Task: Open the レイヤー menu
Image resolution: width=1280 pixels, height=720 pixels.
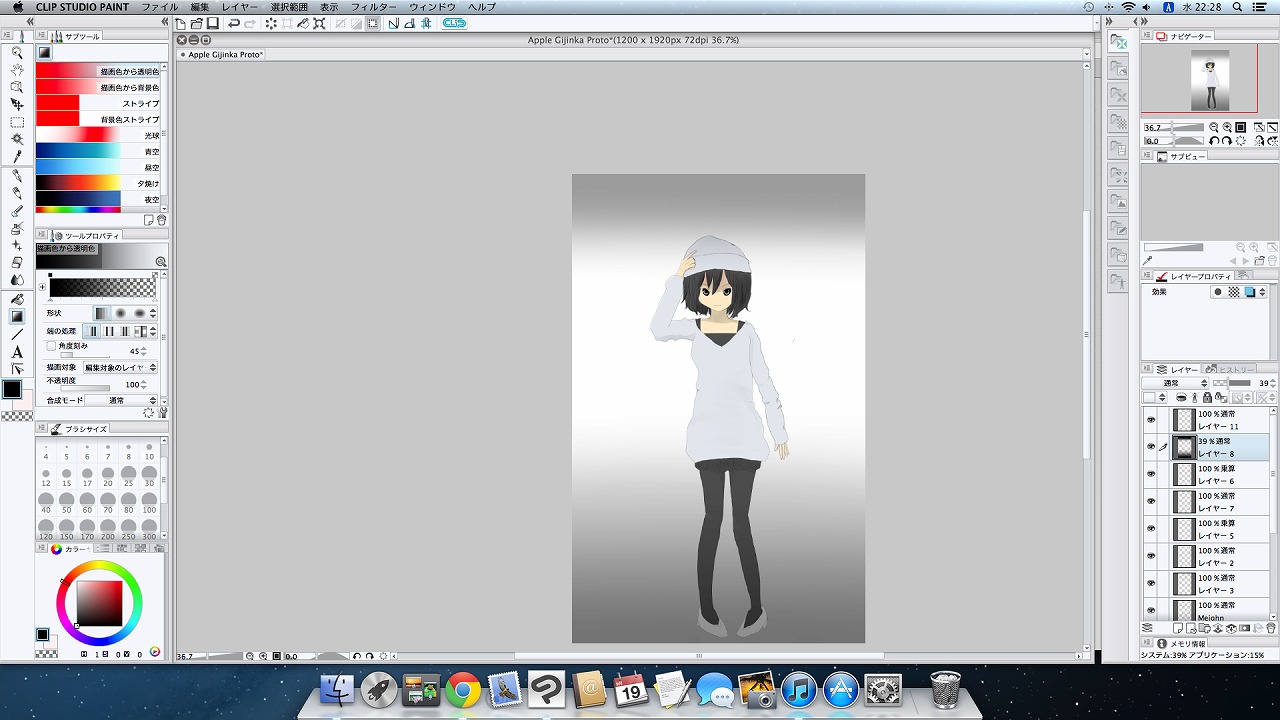Action: [240, 7]
